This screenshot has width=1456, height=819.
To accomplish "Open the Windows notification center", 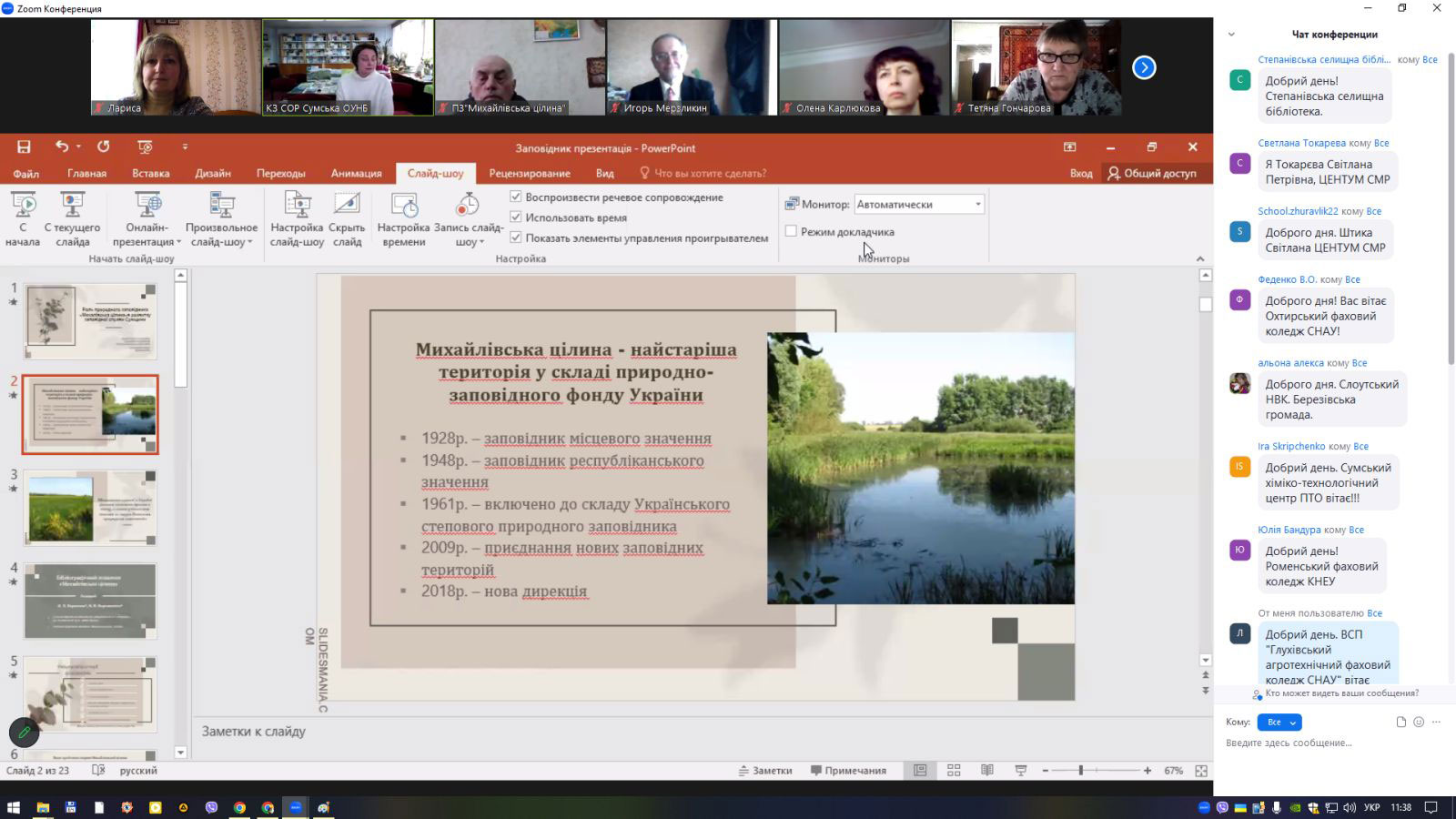I will pyautogui.click(x=1431, y=807).
